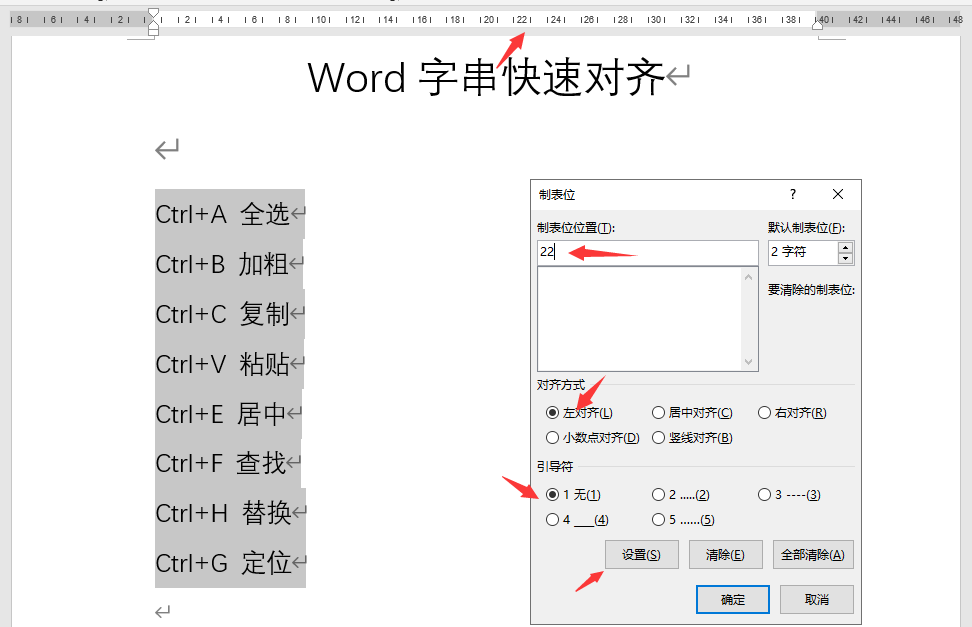Click the 制表位位置 input field
This screenshot has height=627, width=972.
647,252
